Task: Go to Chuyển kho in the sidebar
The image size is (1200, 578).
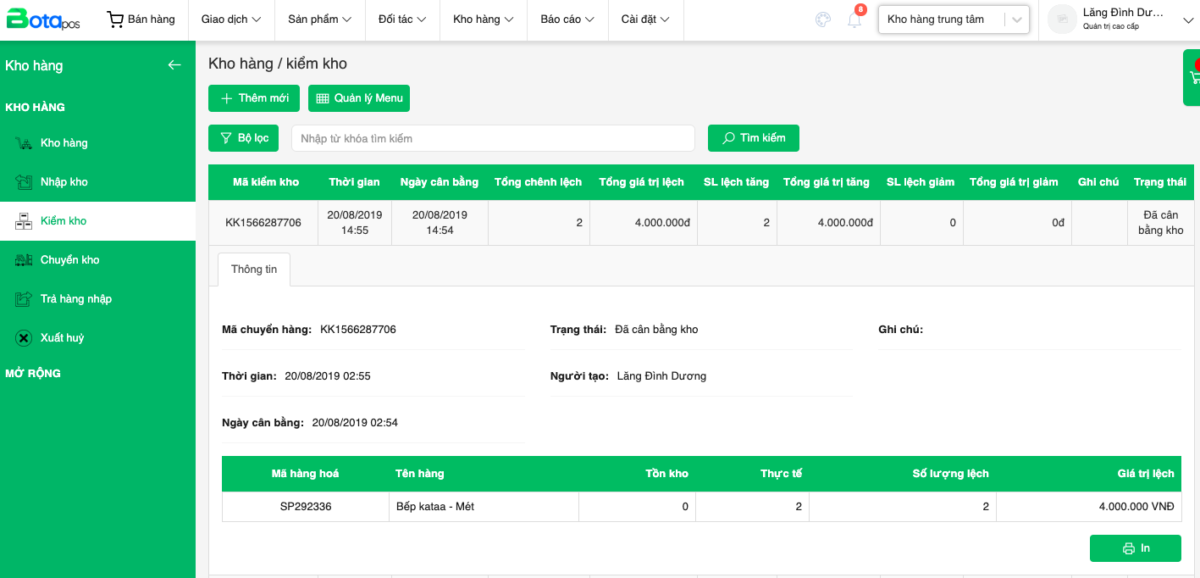Action: click(x=69, y=260)
